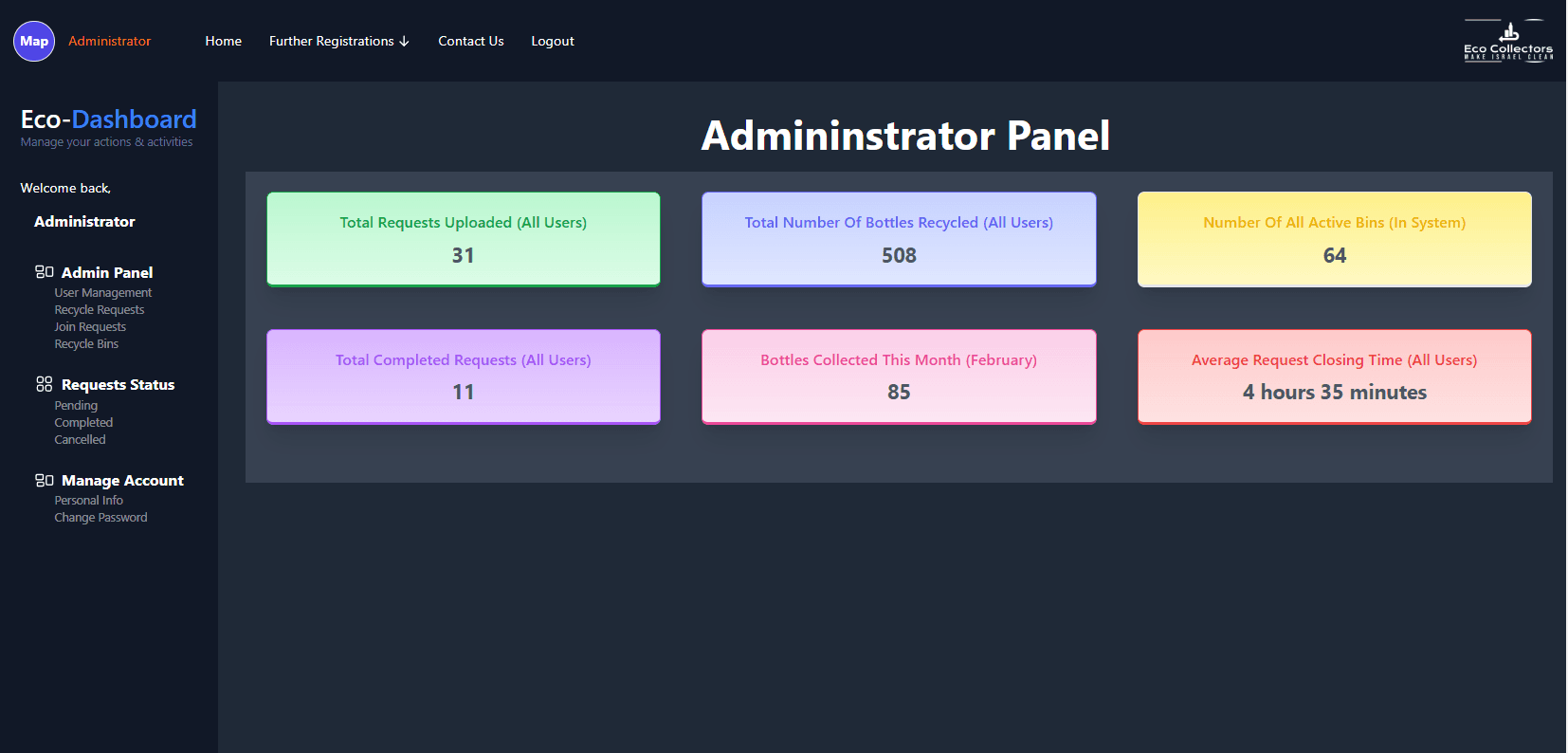Go to Contact Us page

470,41
